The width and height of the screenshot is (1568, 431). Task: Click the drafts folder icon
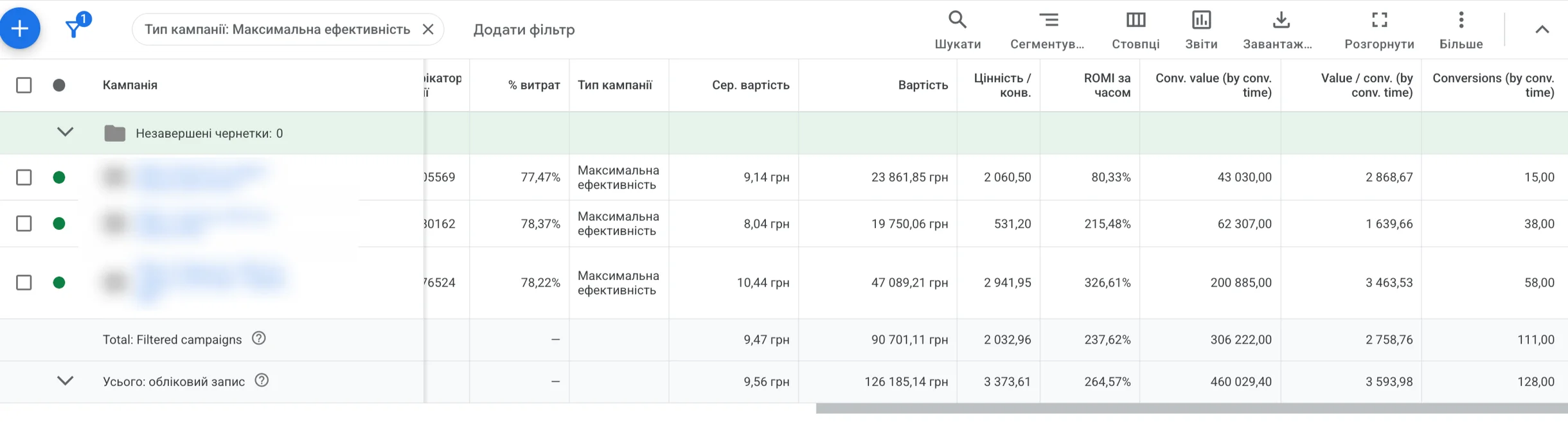click(x=115, y=133)
